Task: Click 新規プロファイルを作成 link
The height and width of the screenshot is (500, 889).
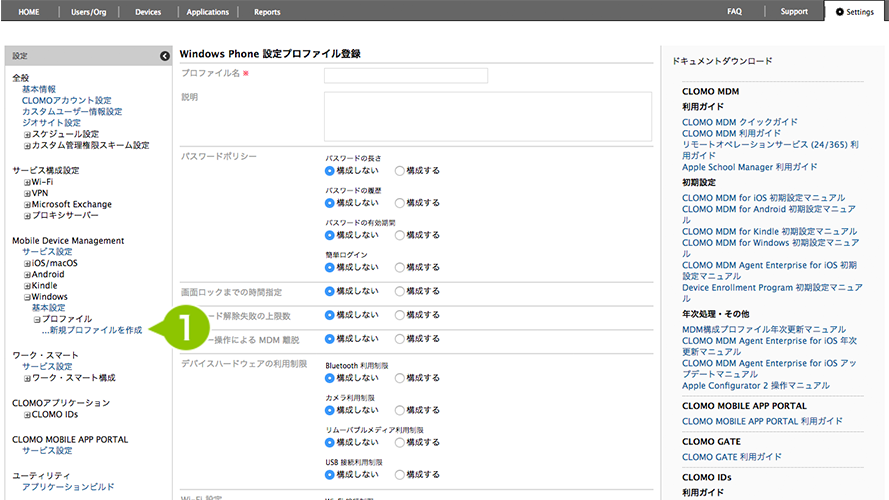Action: (x=92, y=330)
